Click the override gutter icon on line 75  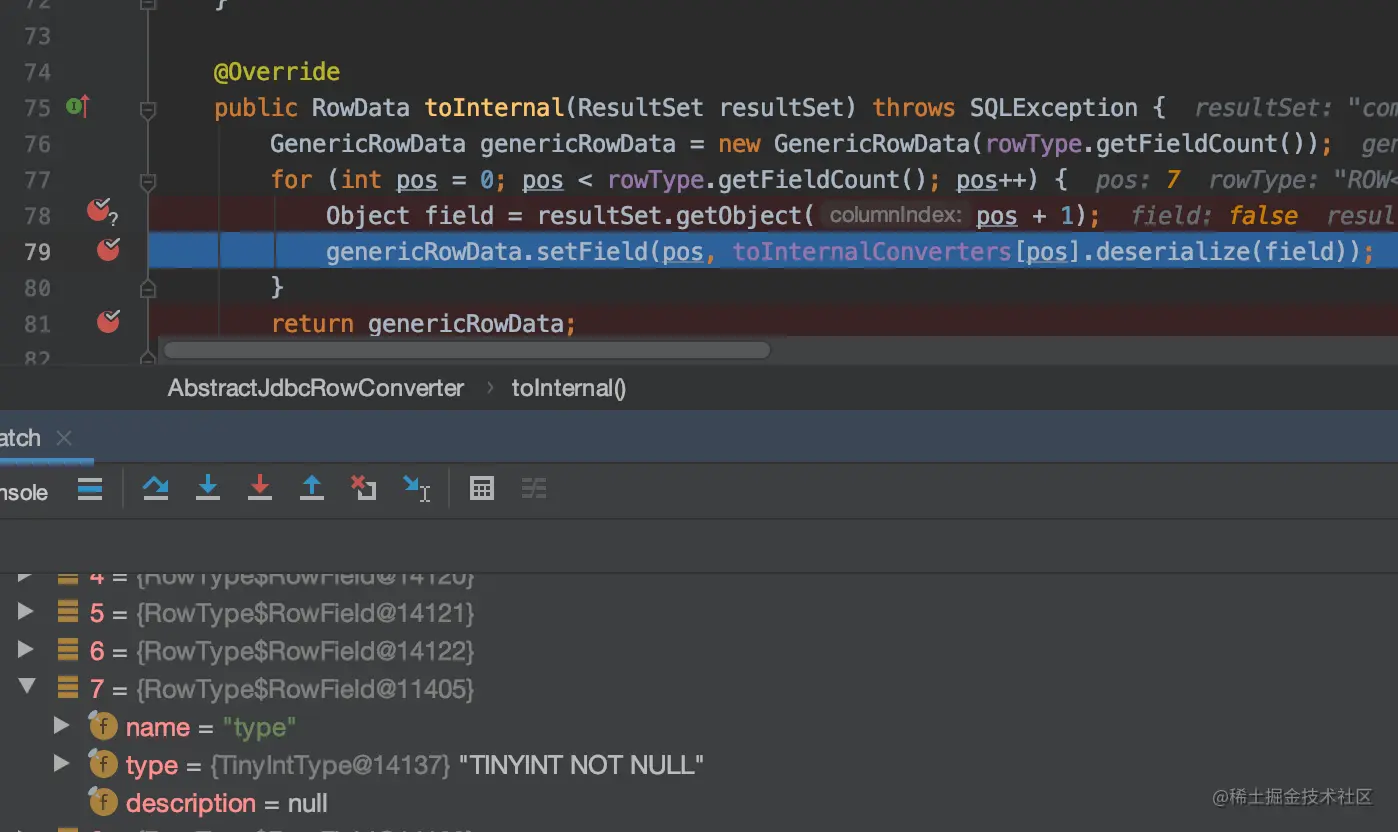pyautogui.click(x=77, y=106)
